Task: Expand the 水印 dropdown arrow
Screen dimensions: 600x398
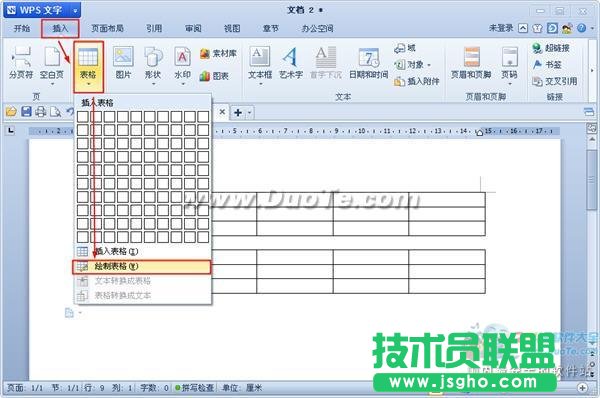Action: [183, 84]
